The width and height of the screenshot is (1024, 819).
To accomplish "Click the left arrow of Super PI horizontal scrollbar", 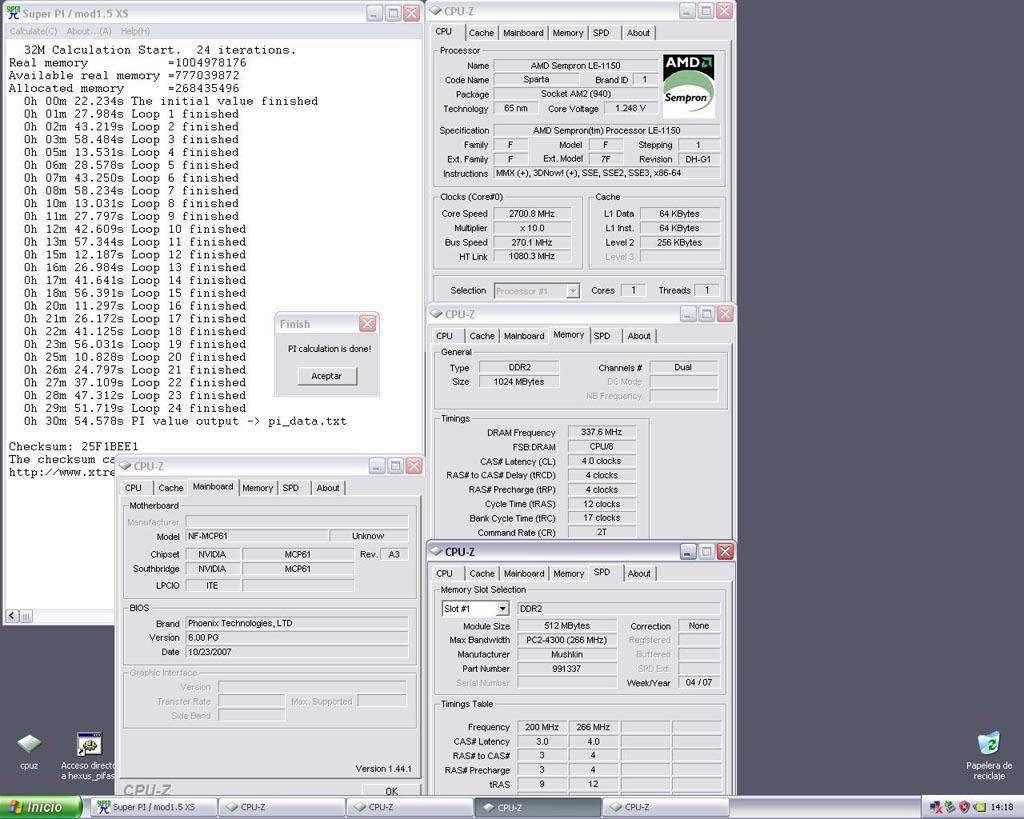I will (12, 616).
